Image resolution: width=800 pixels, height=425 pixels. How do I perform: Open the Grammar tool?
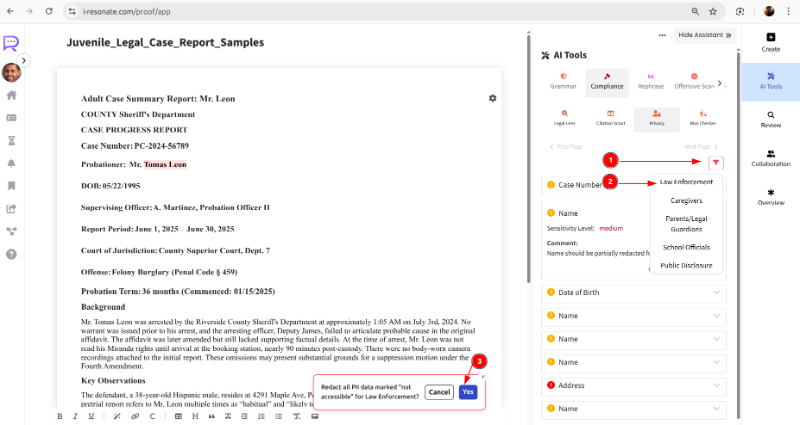click(564, 80)
